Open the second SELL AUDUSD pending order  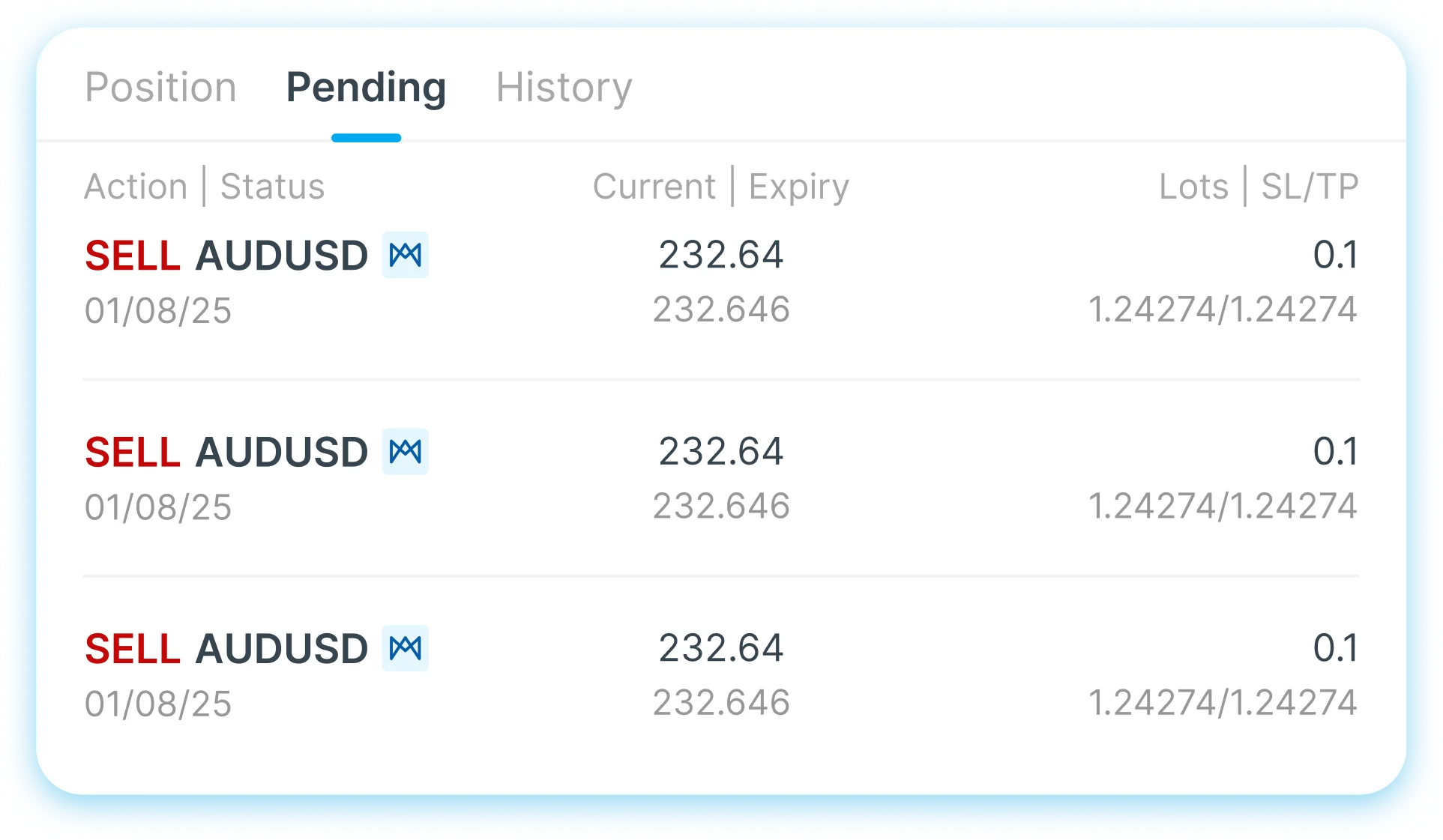pyautogui.click(x=721, y=479)
